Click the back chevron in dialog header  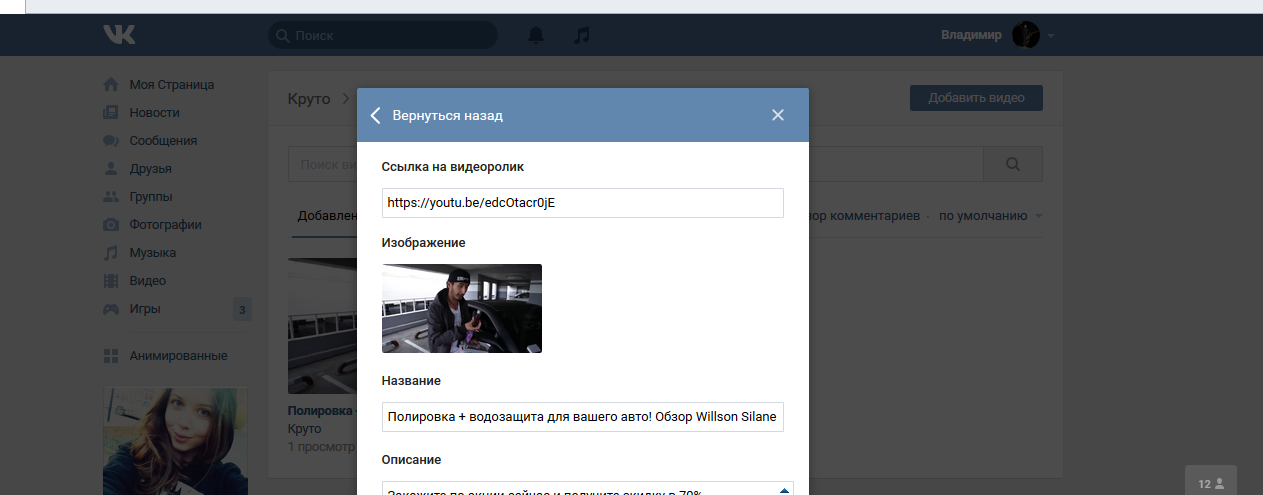376,115
